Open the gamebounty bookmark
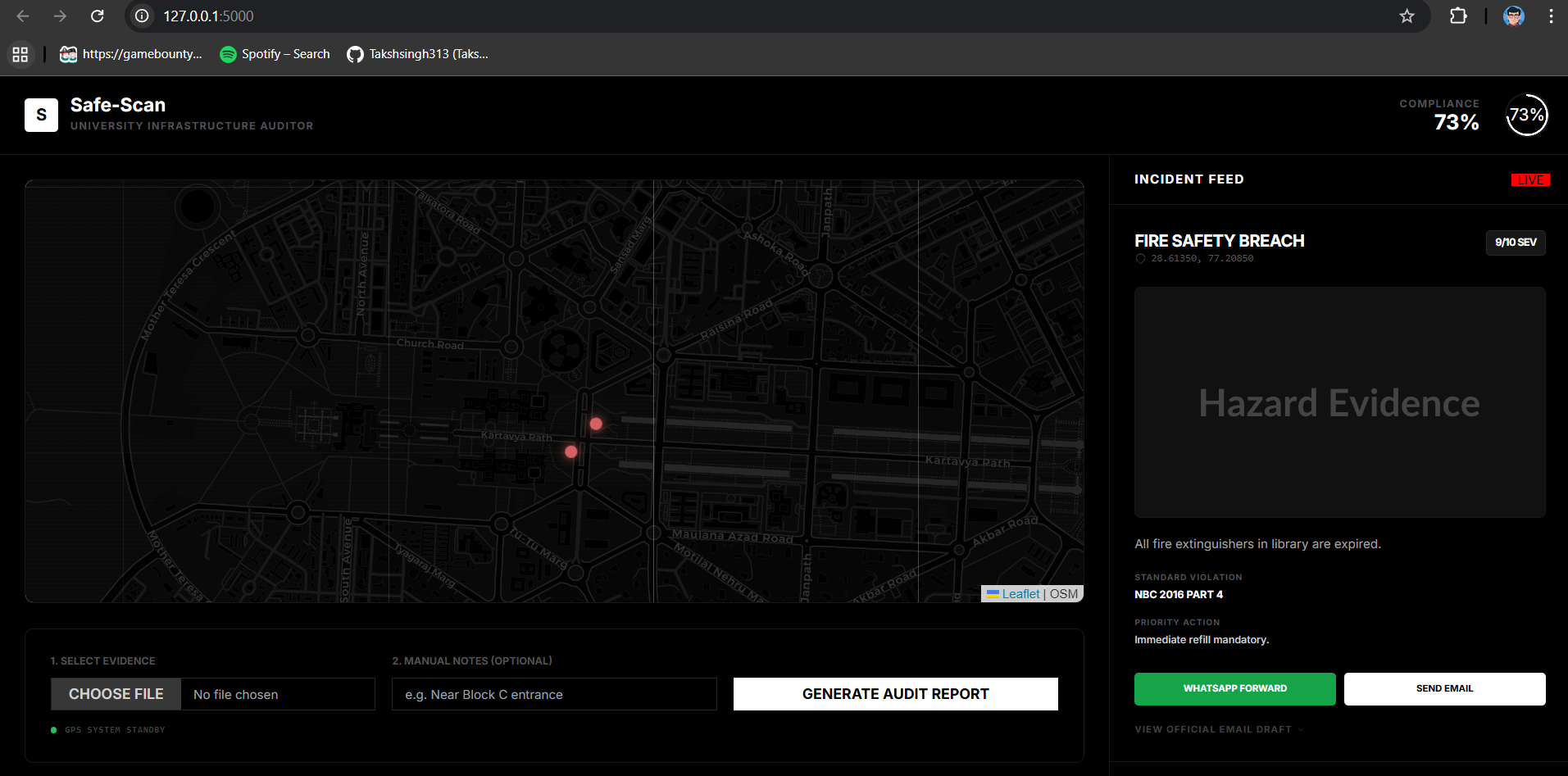The width and height of the screenshot is (1568, 776). point(131,54)
